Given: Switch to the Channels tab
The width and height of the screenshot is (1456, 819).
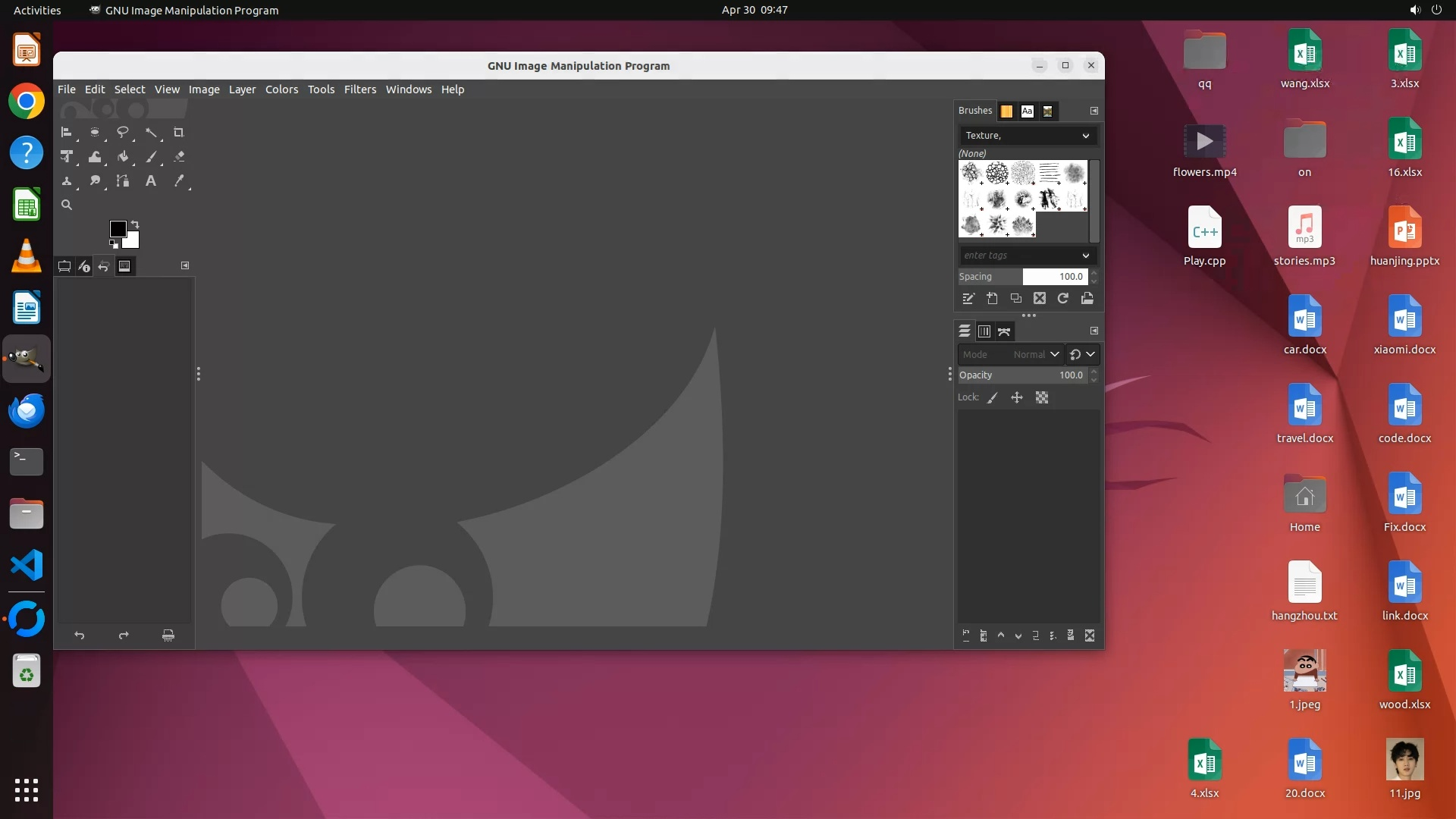Looking at the screenshot, I should (984, 331).
